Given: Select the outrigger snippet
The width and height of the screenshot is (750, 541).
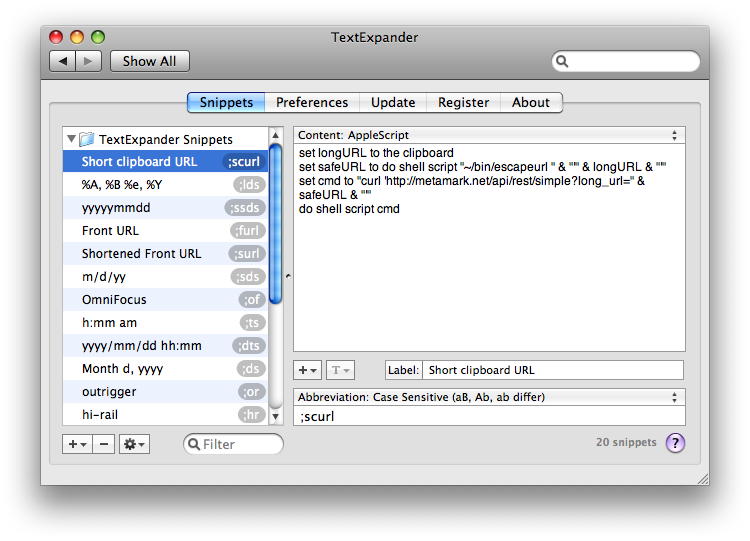Looking at the screenshot, I should (165, 392).
